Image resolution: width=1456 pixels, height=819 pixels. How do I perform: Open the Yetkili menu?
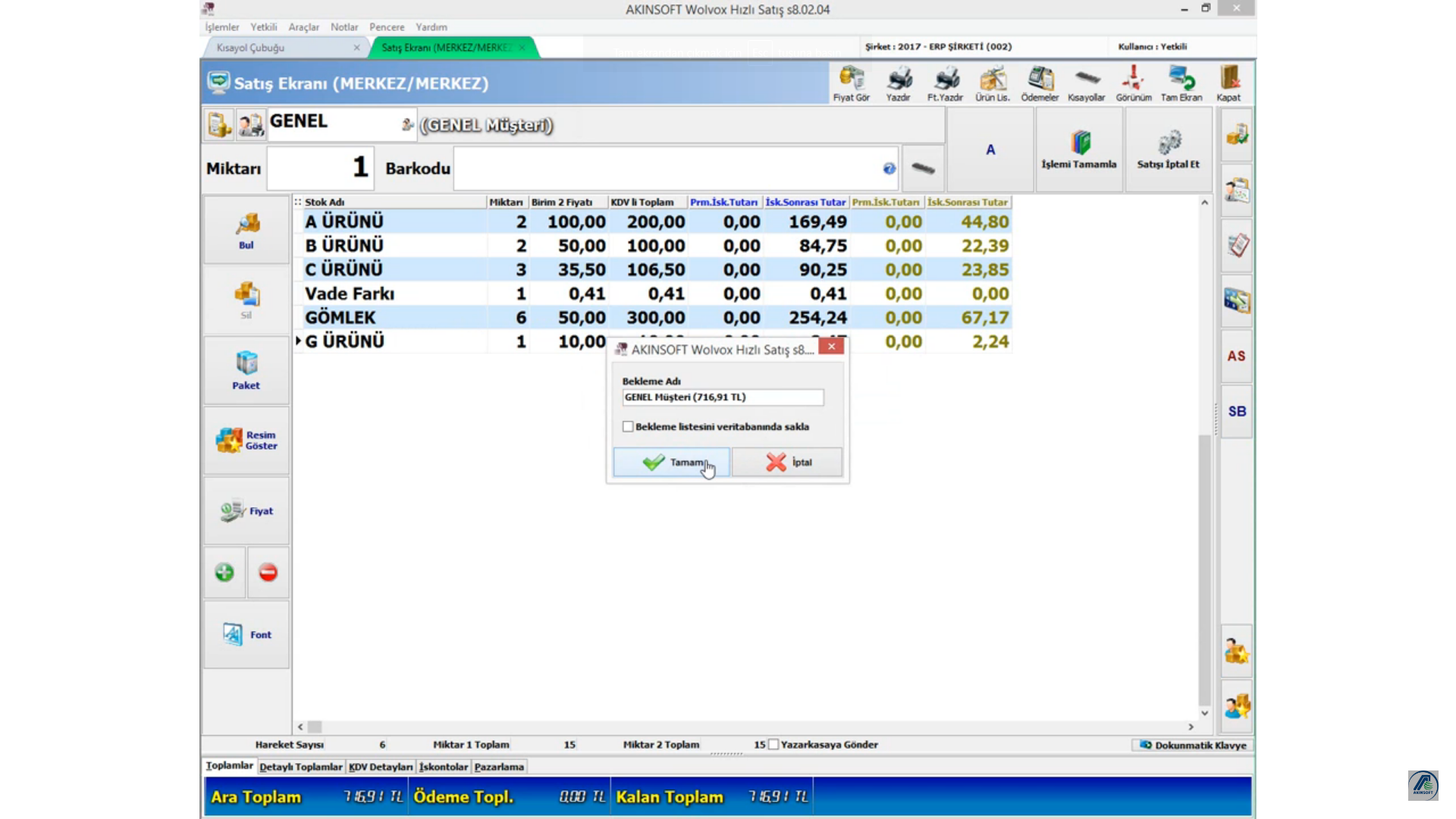click(x=264, y=27)
